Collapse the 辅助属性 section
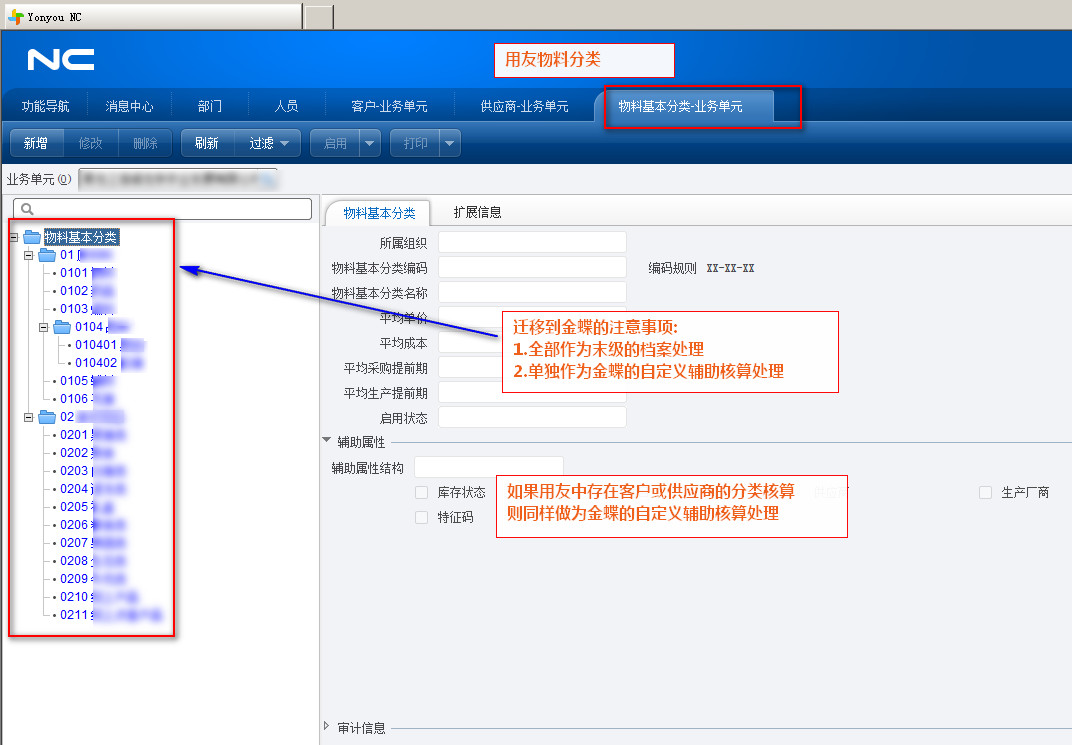Viewport: 1072px width, 745px height. [x=327, y=441]
